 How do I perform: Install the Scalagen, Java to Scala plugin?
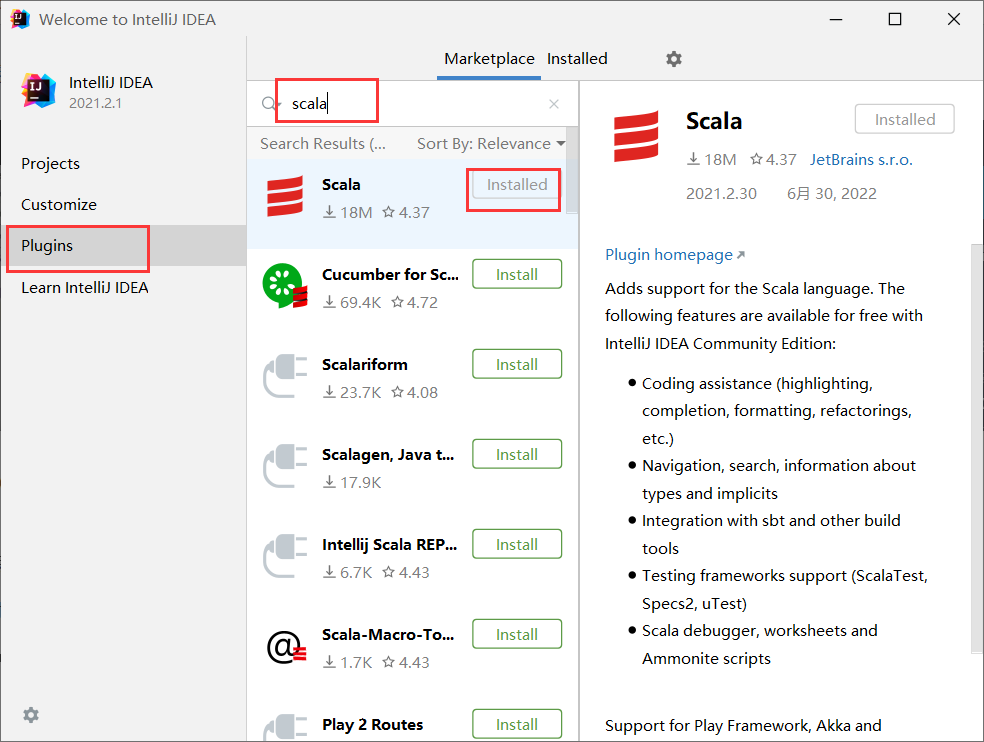(x=516, y=454)
